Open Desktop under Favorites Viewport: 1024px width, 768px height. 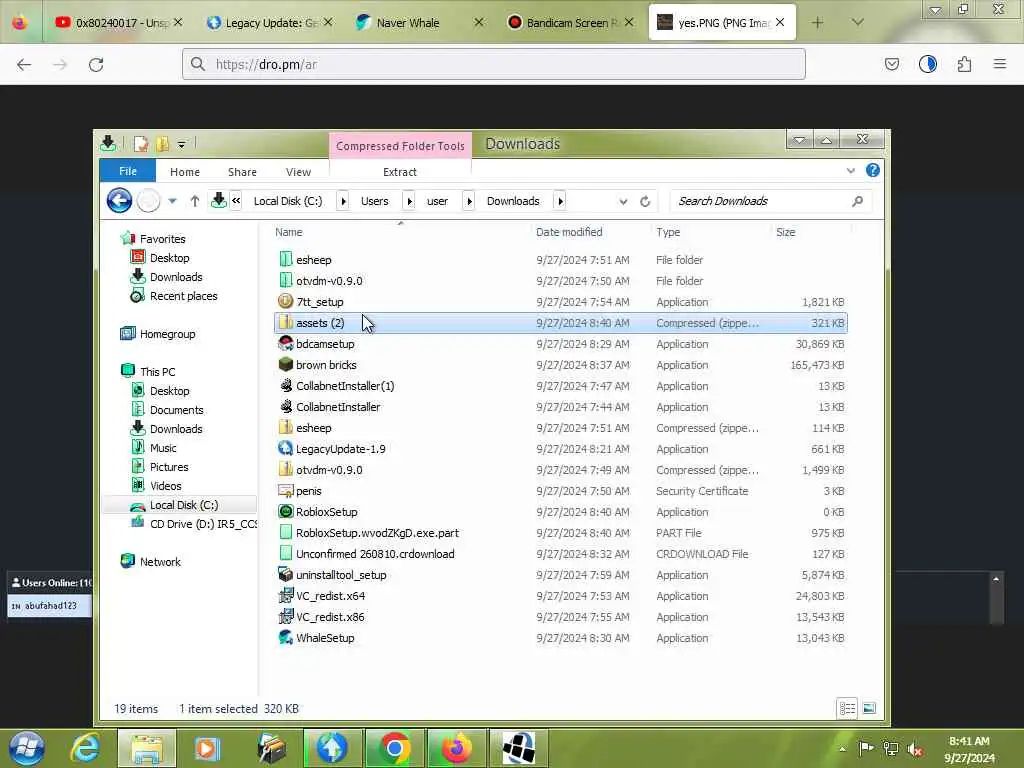pyautogui.click(x=169, y=257)
